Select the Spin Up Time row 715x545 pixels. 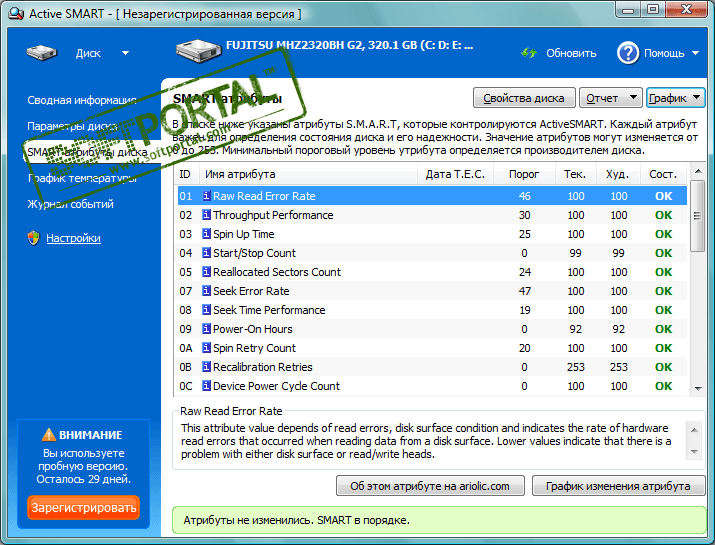click(x=432, y=234)
